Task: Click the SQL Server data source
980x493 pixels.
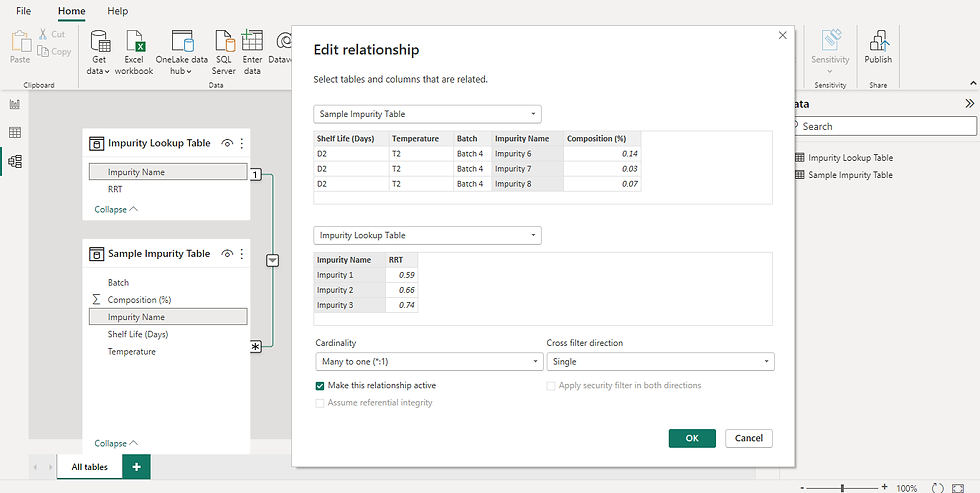Action: [x=224, y=52]
